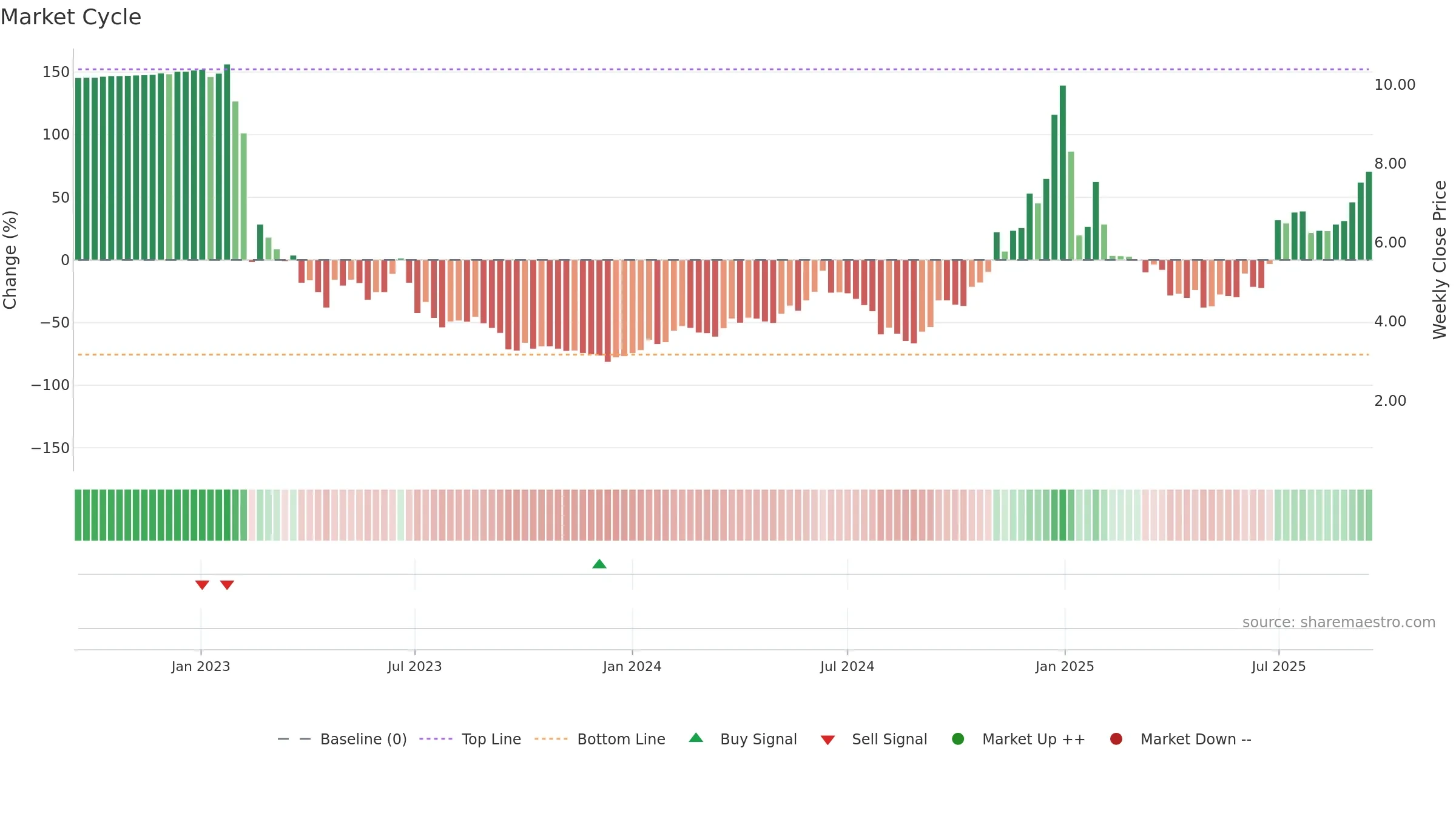Click the Jan 2024 x-axis label
This screenshot has width=1456, height=819.
pyautogui.click(x=632, y=667)
